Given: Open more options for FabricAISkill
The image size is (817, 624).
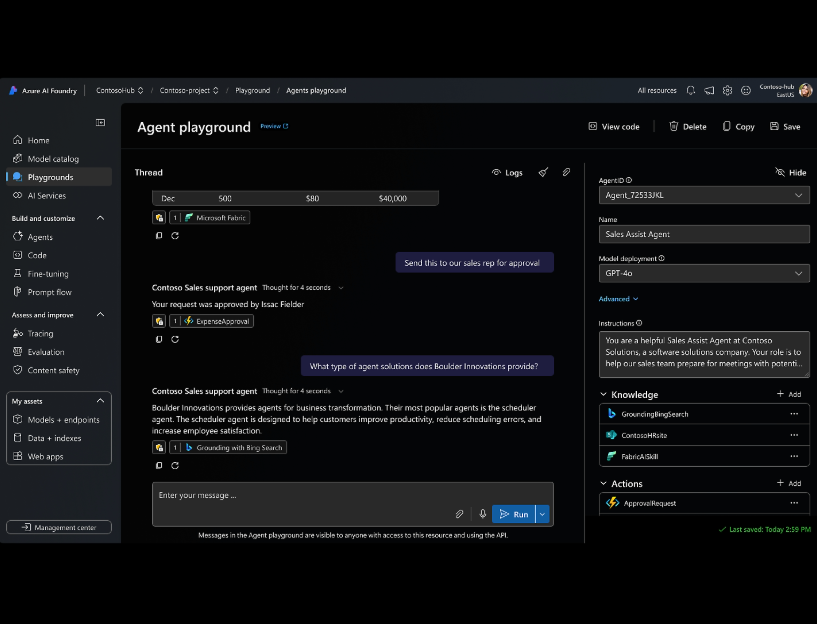Looking at the screenshot, I should click(x=794, y=456).
